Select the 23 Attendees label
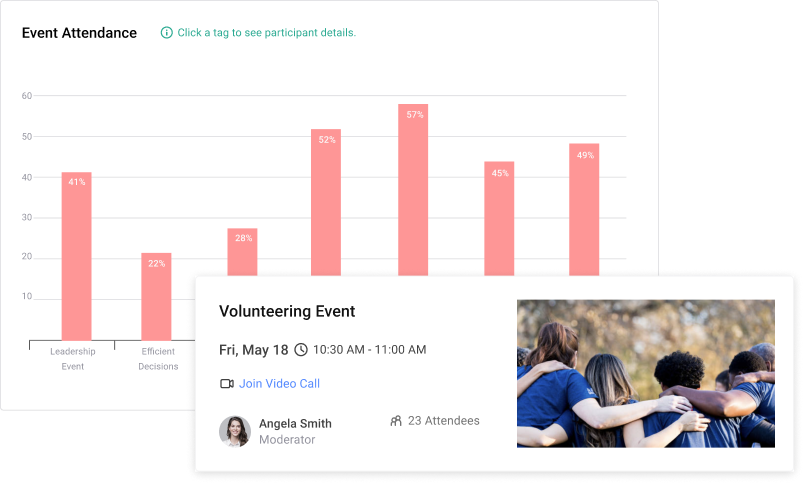 443,421
